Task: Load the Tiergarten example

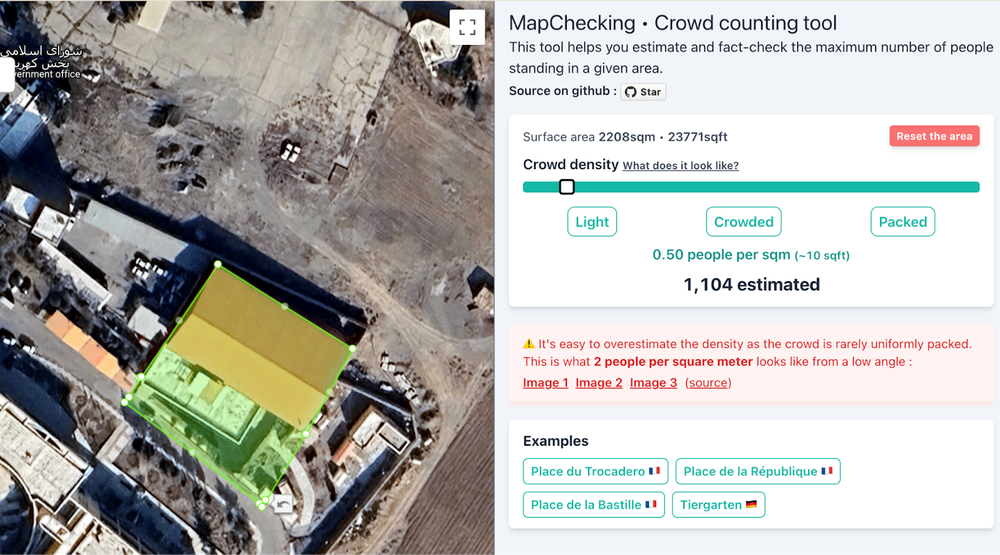Action: 718,505
